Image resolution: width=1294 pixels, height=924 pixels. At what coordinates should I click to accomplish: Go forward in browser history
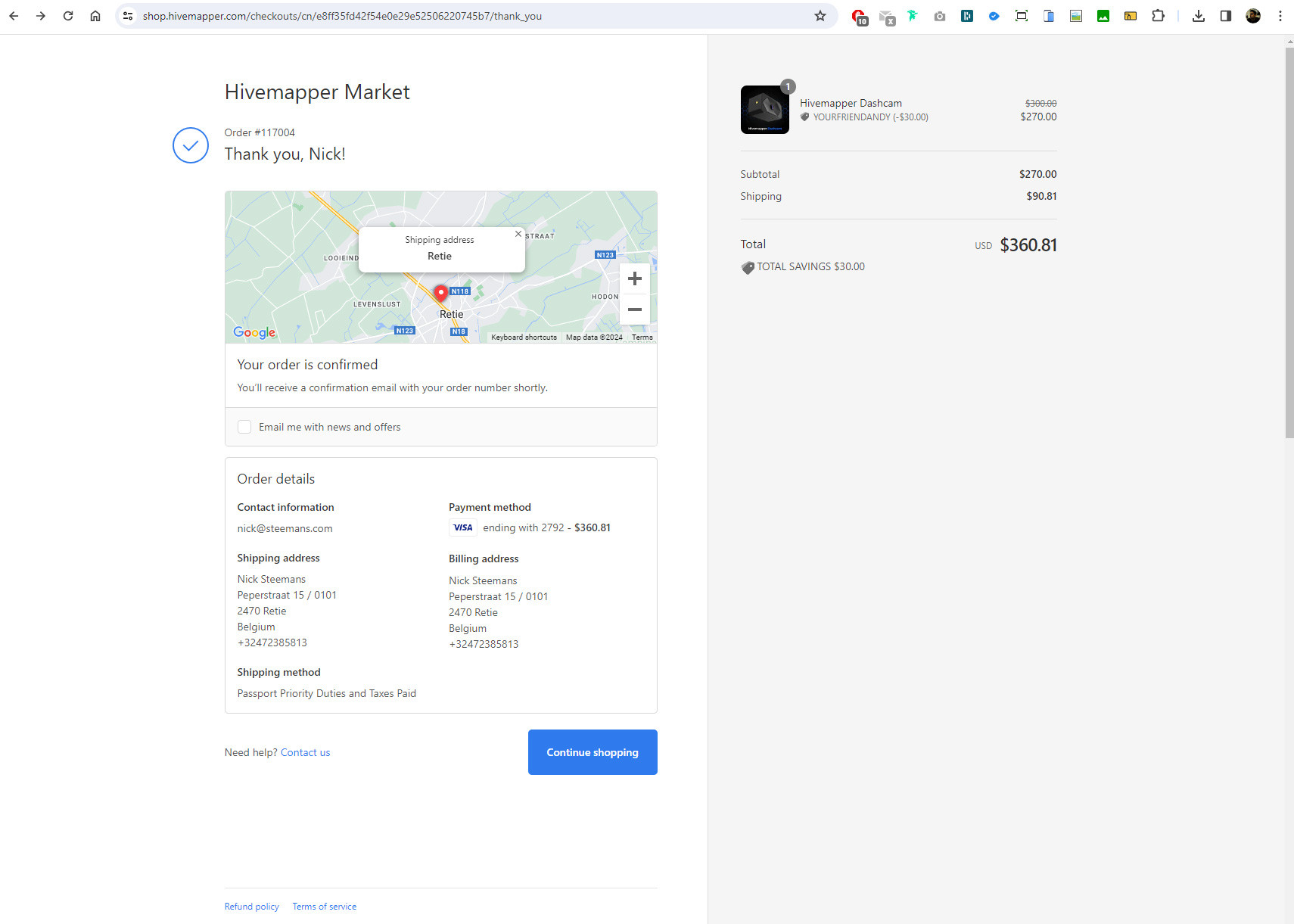[x=41, y=16]
